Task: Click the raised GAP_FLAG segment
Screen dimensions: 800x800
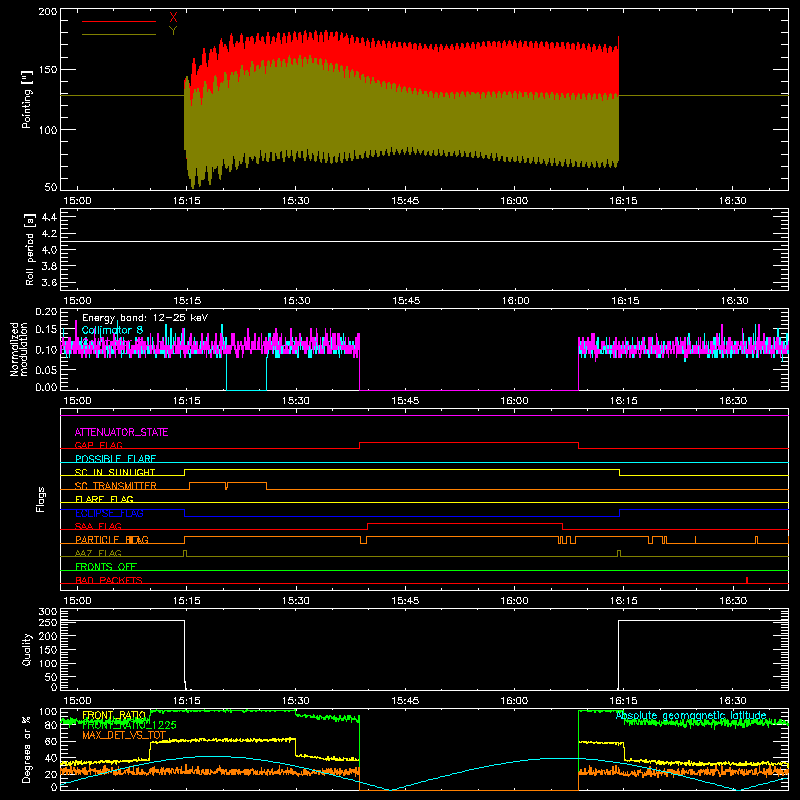Action: tap(469, 443)
